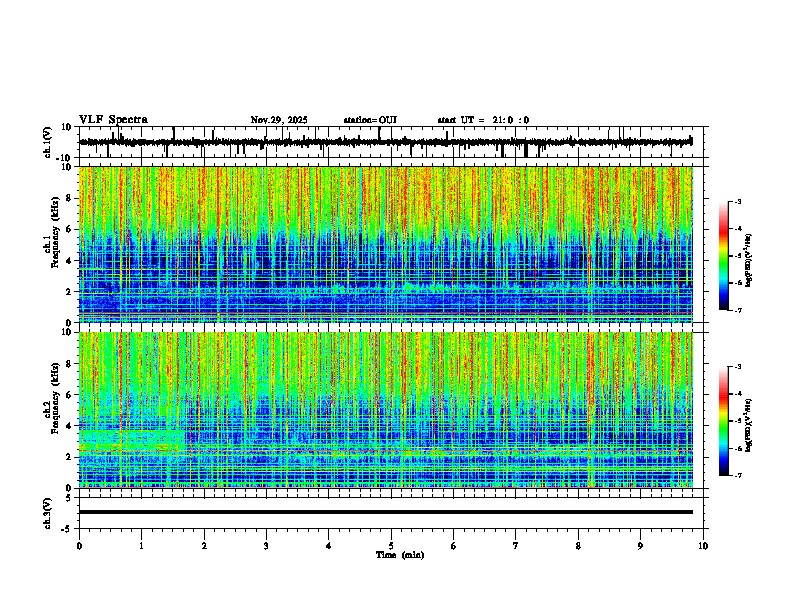Click time axis tick label "7"

pyautogui.click(x=516, y=546)
